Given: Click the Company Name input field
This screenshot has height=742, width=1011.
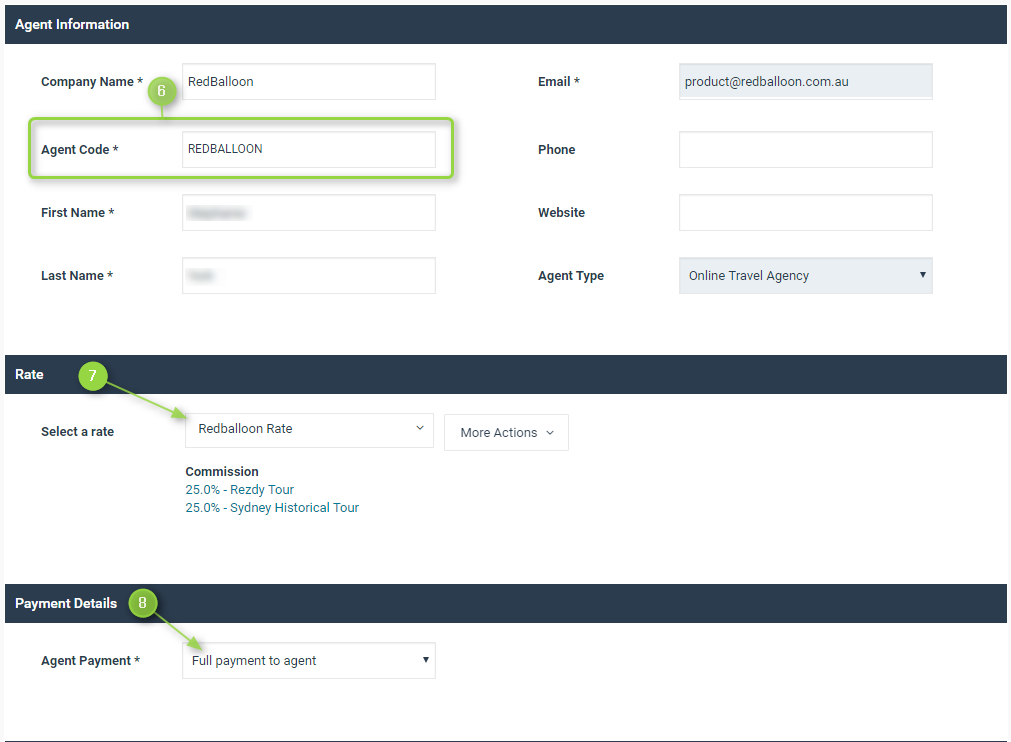Looking at the screenshot, I should click(x=309, y=82).
